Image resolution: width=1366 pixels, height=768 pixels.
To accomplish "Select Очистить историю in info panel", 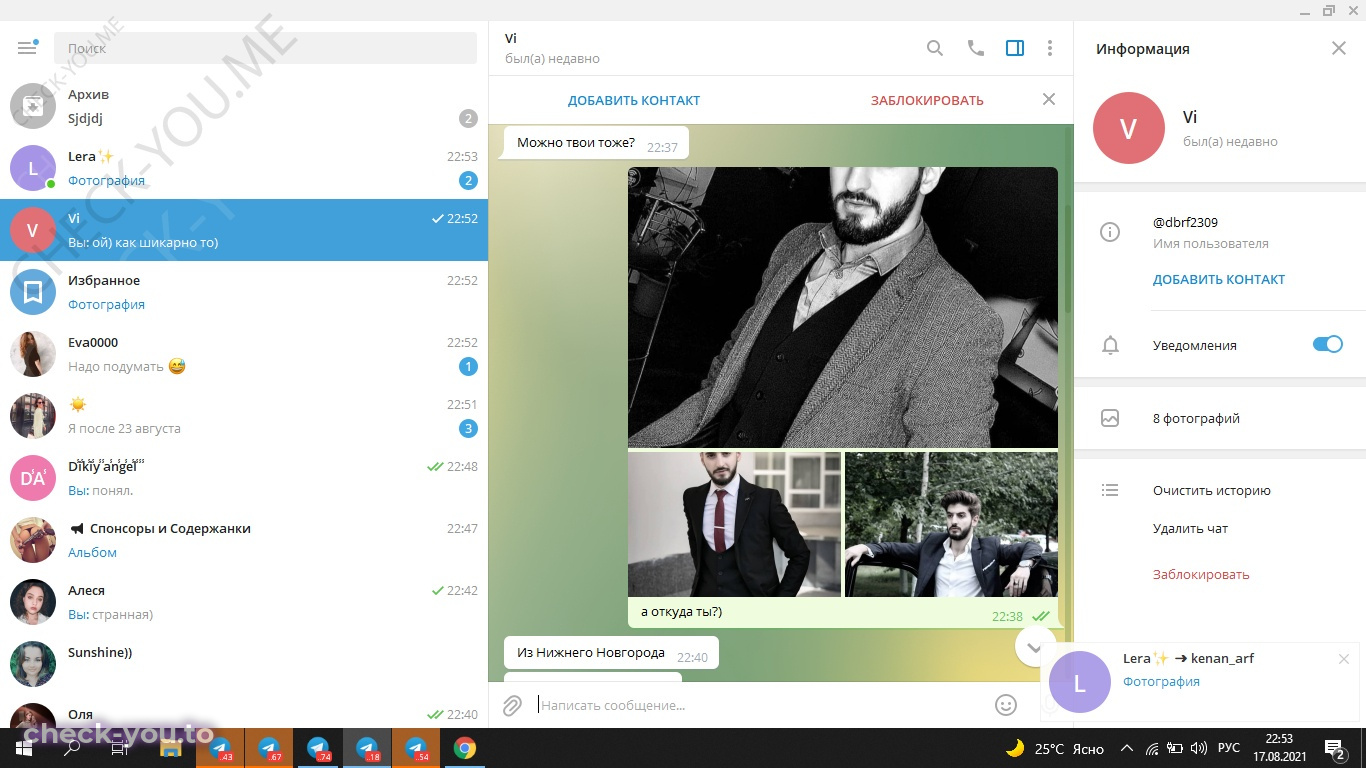I will (1211, 490).
